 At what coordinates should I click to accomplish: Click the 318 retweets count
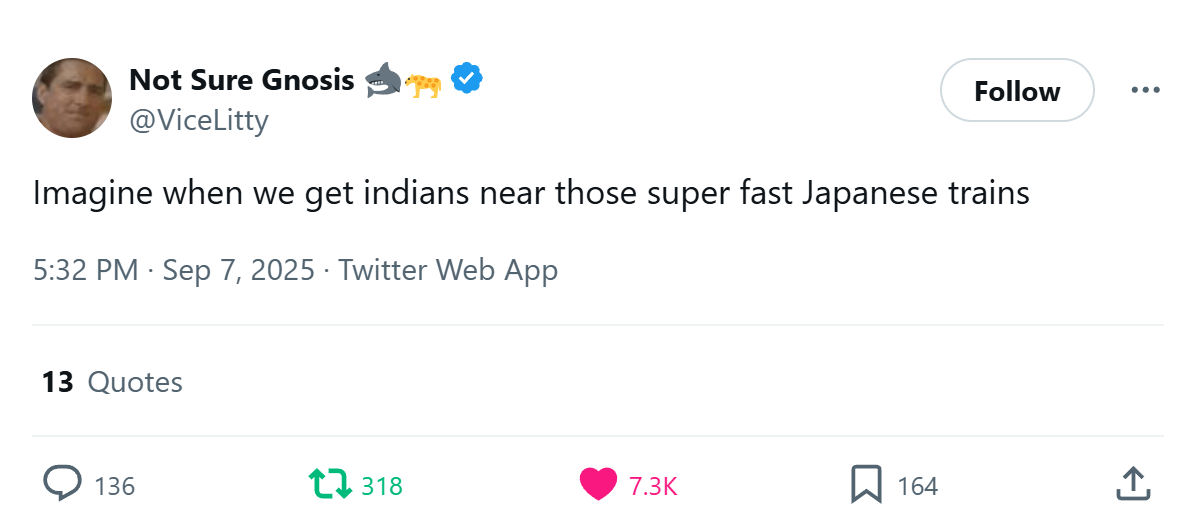pyautogui.click(x=381, y=486)
